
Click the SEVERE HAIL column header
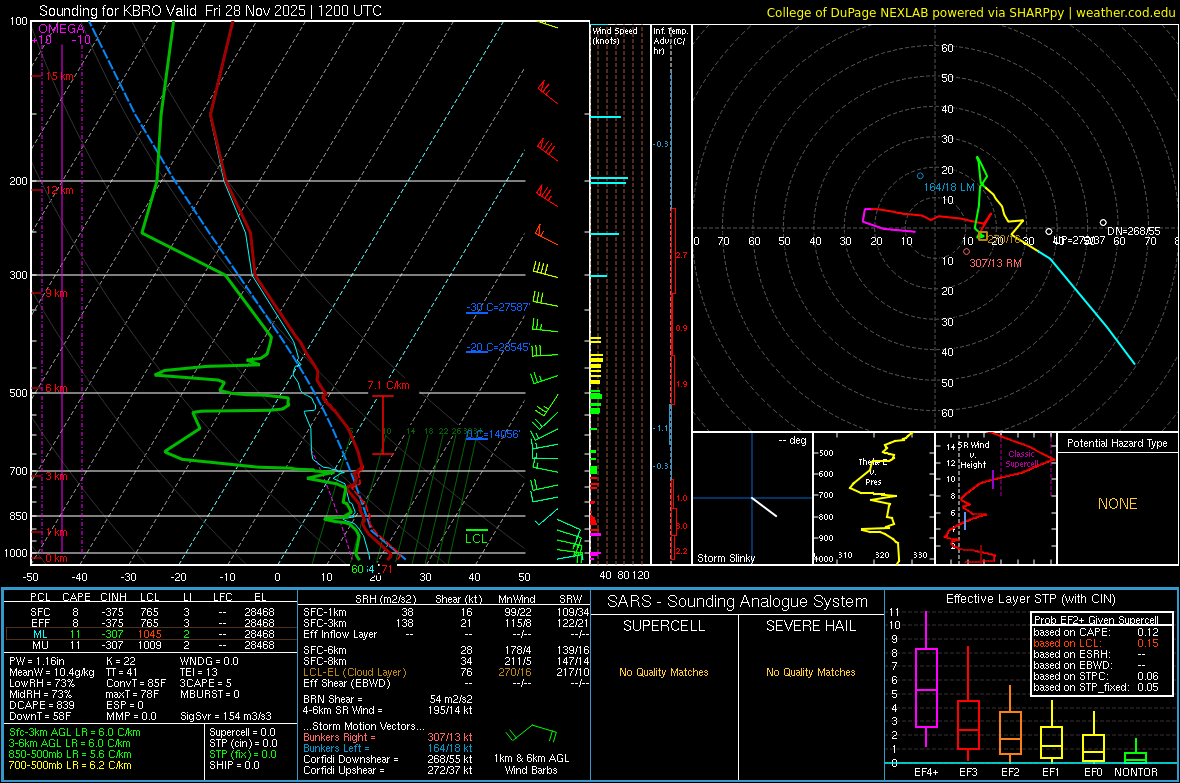[810, 626]
